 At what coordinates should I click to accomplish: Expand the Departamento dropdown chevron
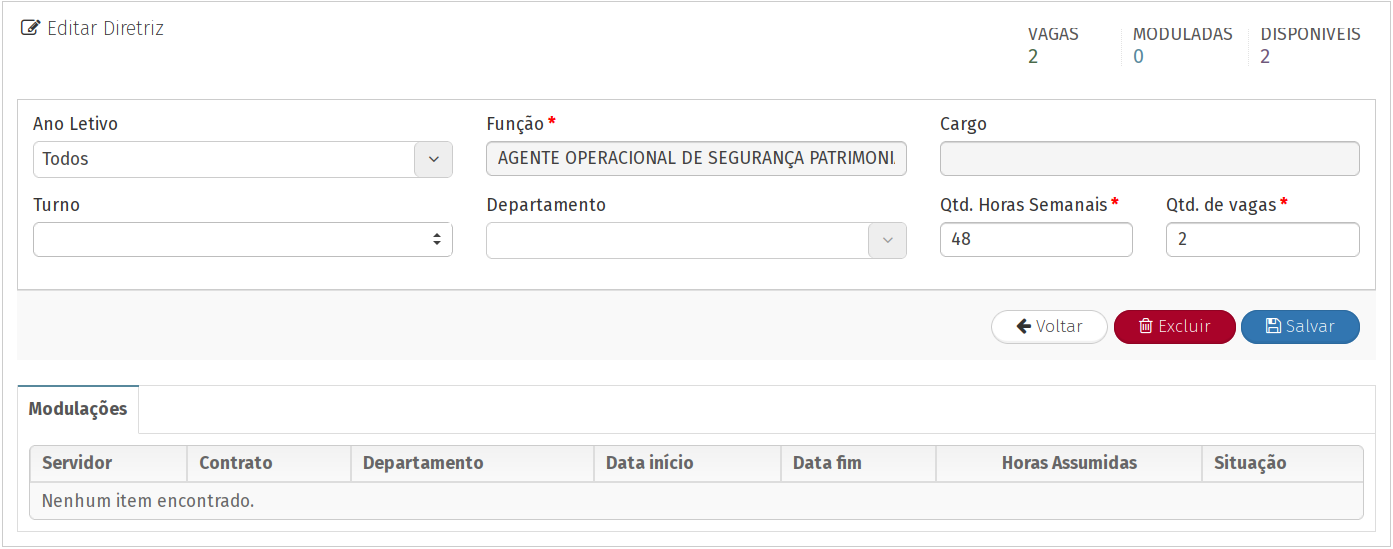tap(887, 240)
